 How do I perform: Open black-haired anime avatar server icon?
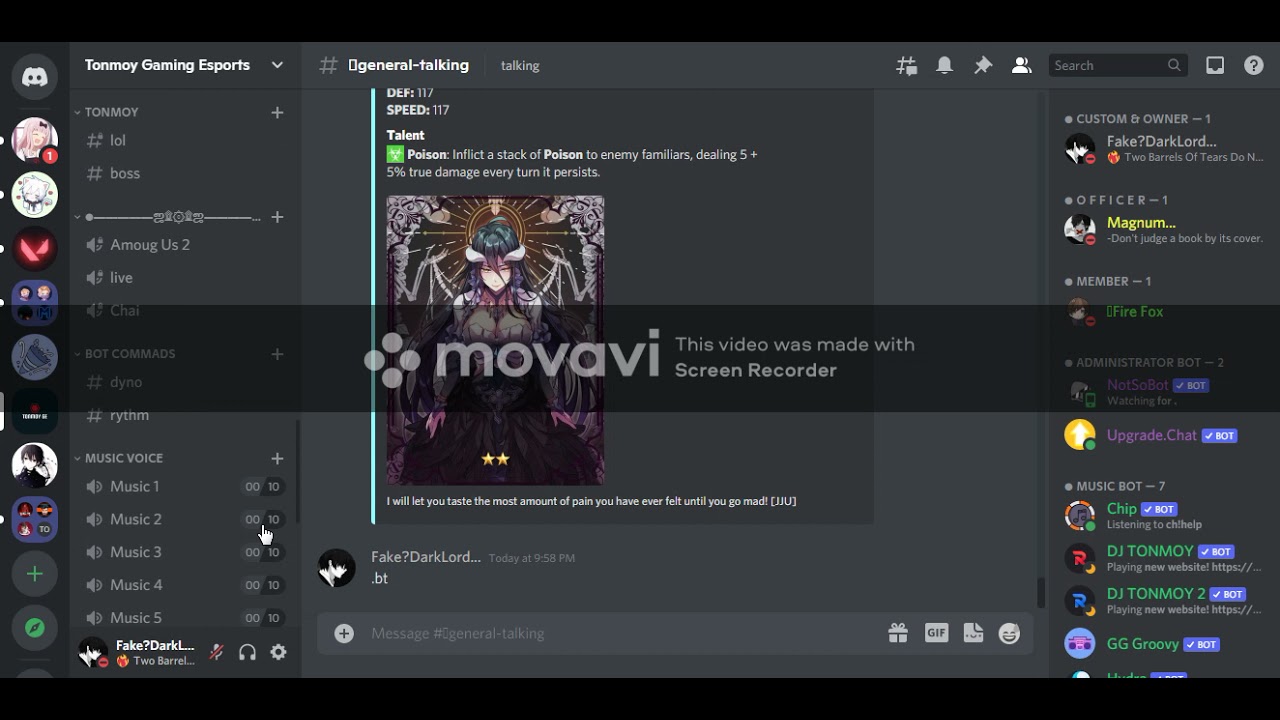click(x=35, y=466)
